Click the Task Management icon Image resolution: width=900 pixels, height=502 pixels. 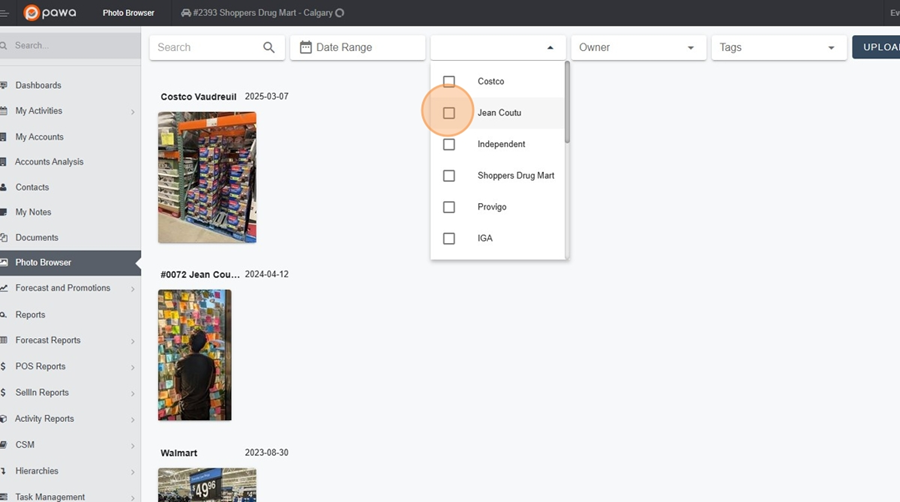tap(3, 497)
